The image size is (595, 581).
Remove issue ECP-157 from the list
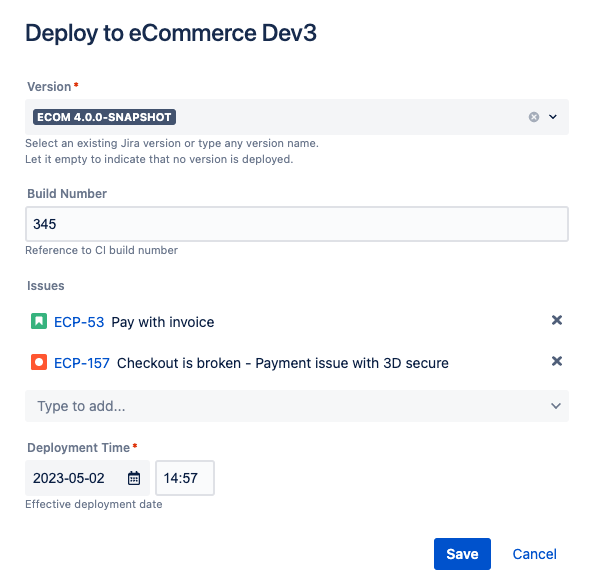coord(557,361)
